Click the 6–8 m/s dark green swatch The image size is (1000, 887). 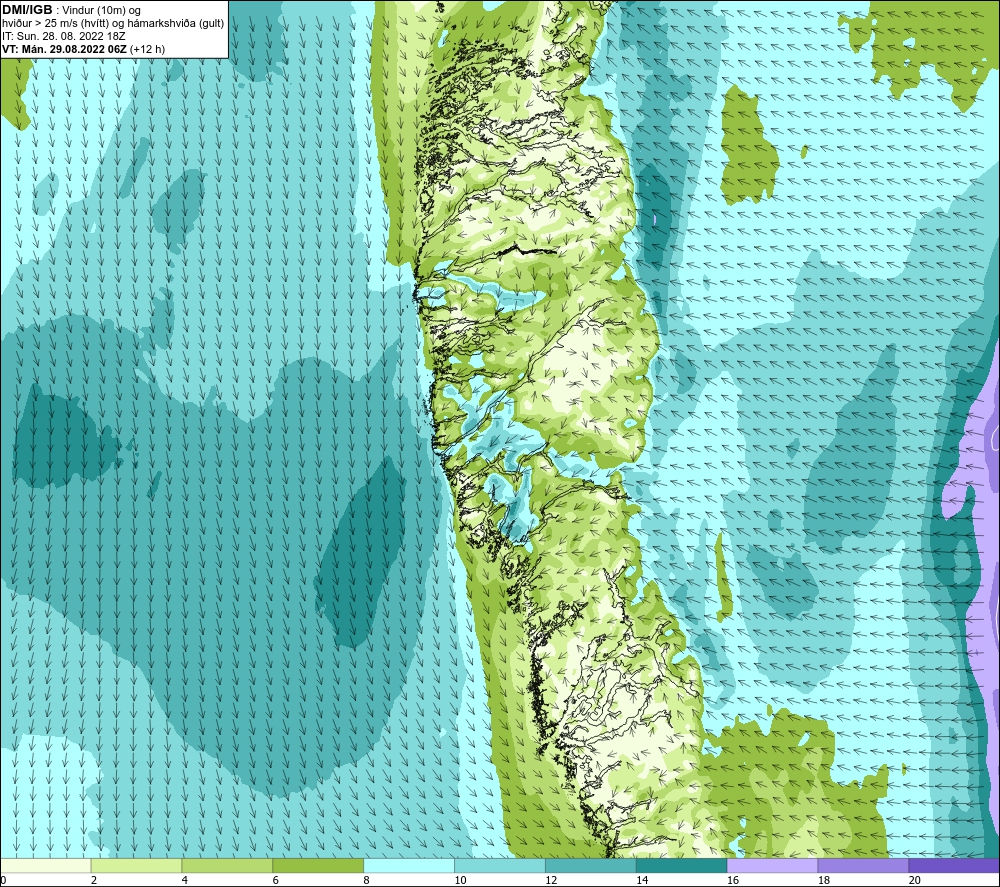click(x=318, y=865)
